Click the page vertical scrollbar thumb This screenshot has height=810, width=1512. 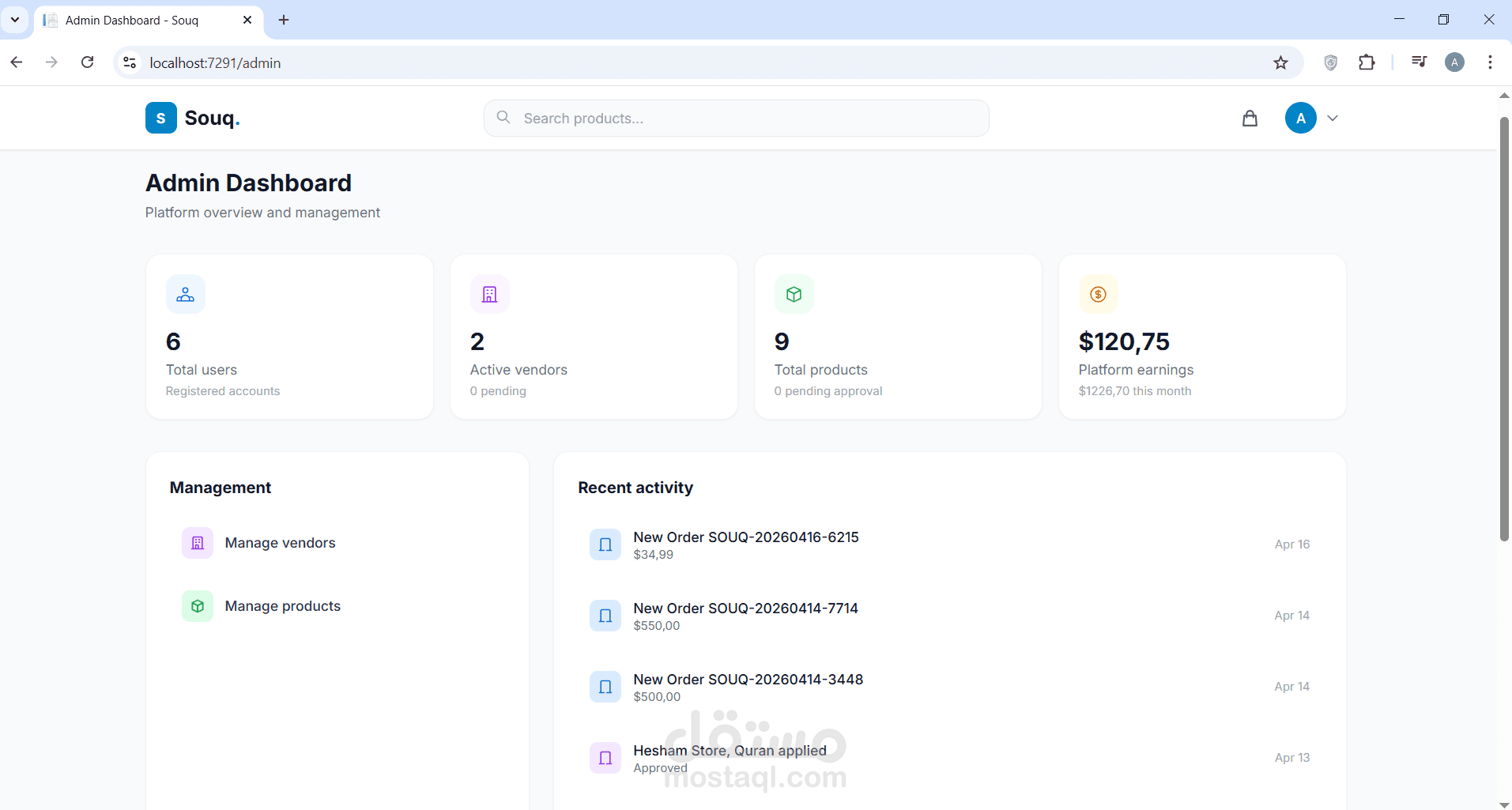(x=1504, y=329)
